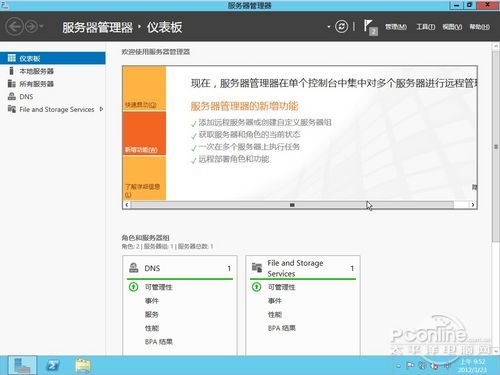The image size is (500, 375).
Task: Click 服务 in the DNS tile
Action: [x=152, y=314]
